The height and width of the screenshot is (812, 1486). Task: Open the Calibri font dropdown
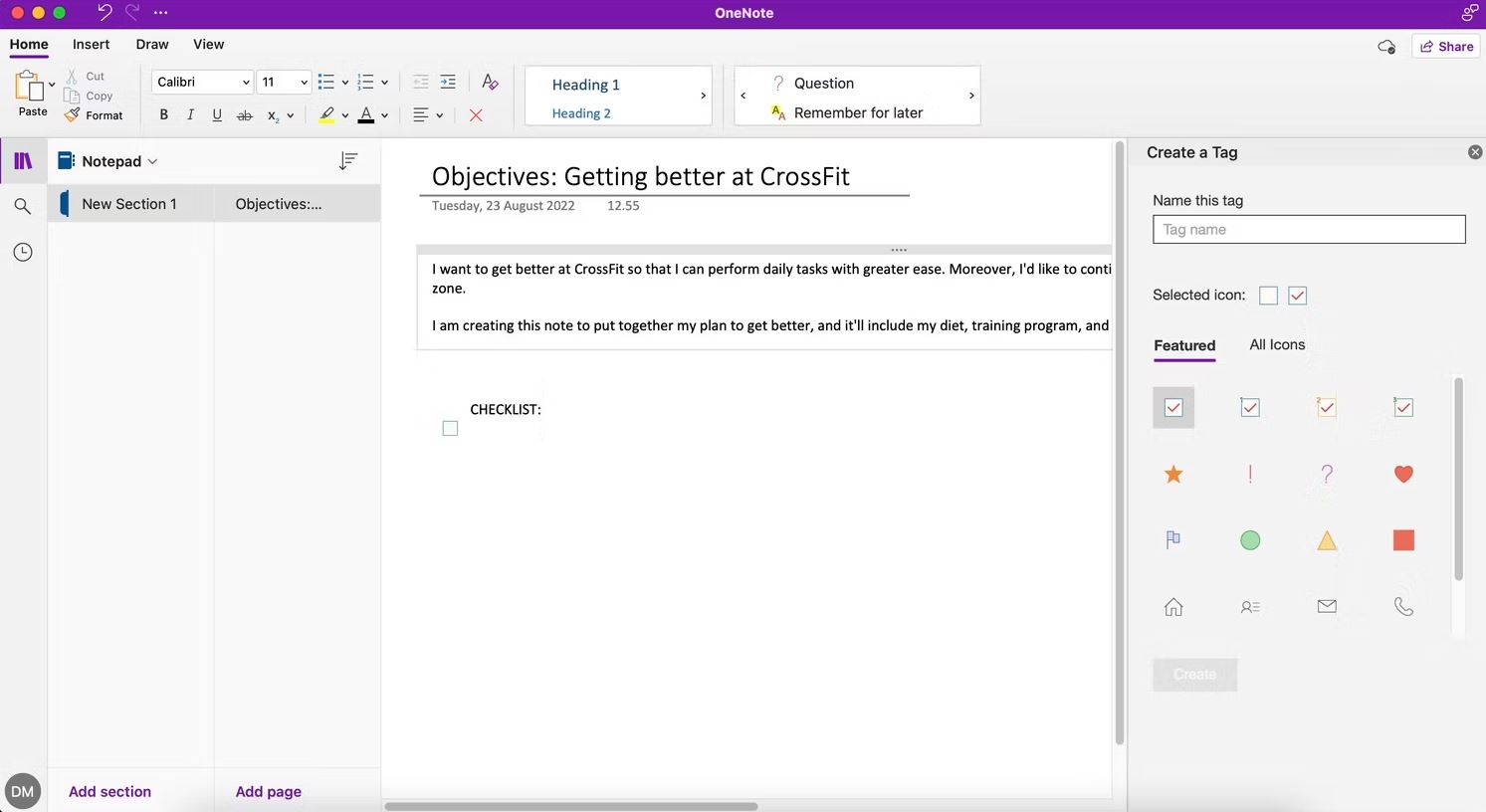202,82
